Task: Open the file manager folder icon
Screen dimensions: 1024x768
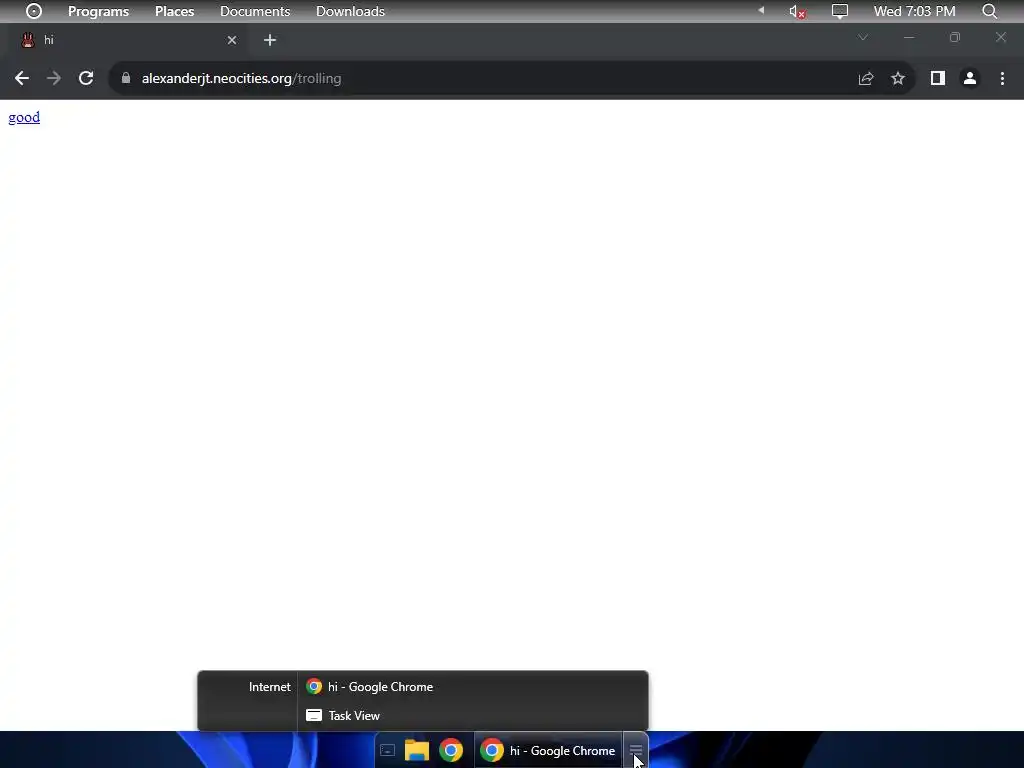Action: pos(417,751)
